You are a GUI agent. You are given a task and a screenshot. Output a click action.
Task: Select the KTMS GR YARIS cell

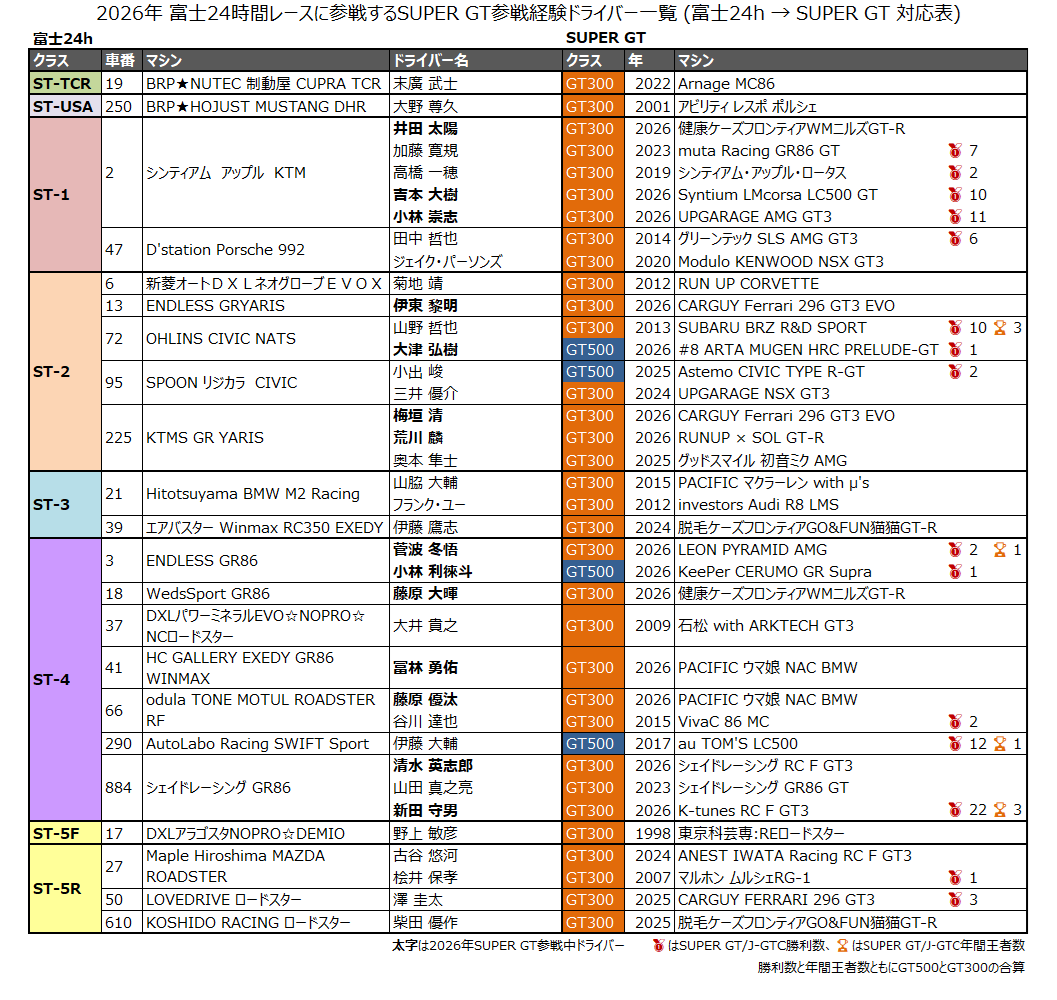point(266,438)
